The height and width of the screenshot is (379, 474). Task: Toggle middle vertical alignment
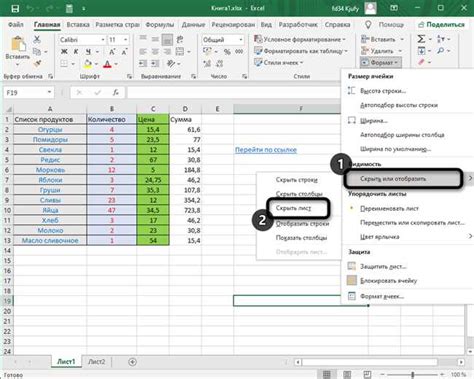click(x=155, y=39)
